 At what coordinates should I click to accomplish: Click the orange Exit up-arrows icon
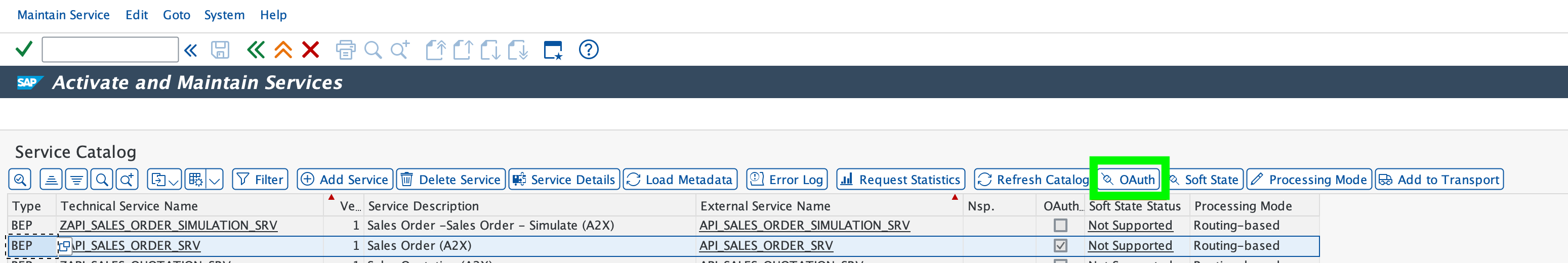pos(283,50)
